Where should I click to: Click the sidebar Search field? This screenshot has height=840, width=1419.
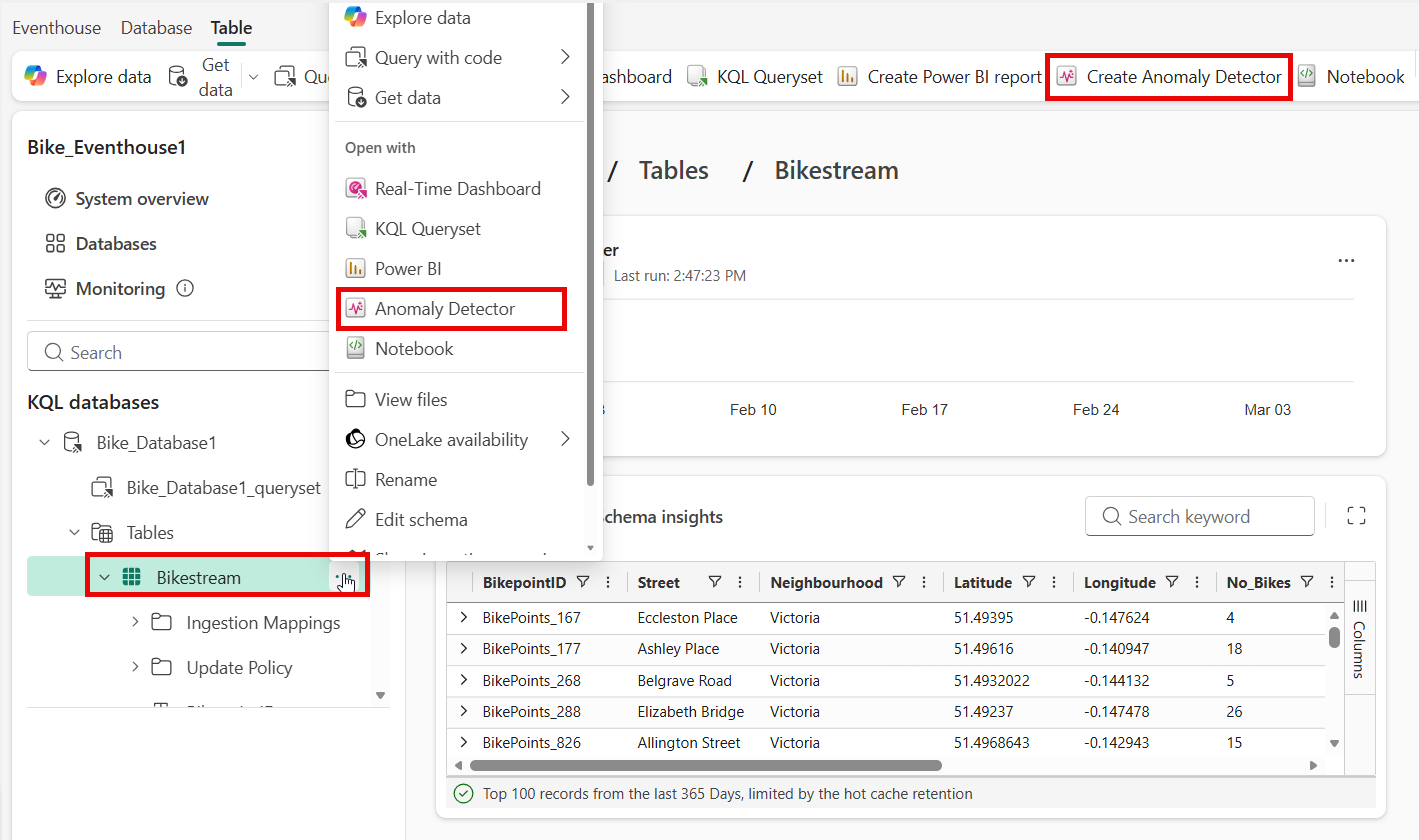point(178,353)
